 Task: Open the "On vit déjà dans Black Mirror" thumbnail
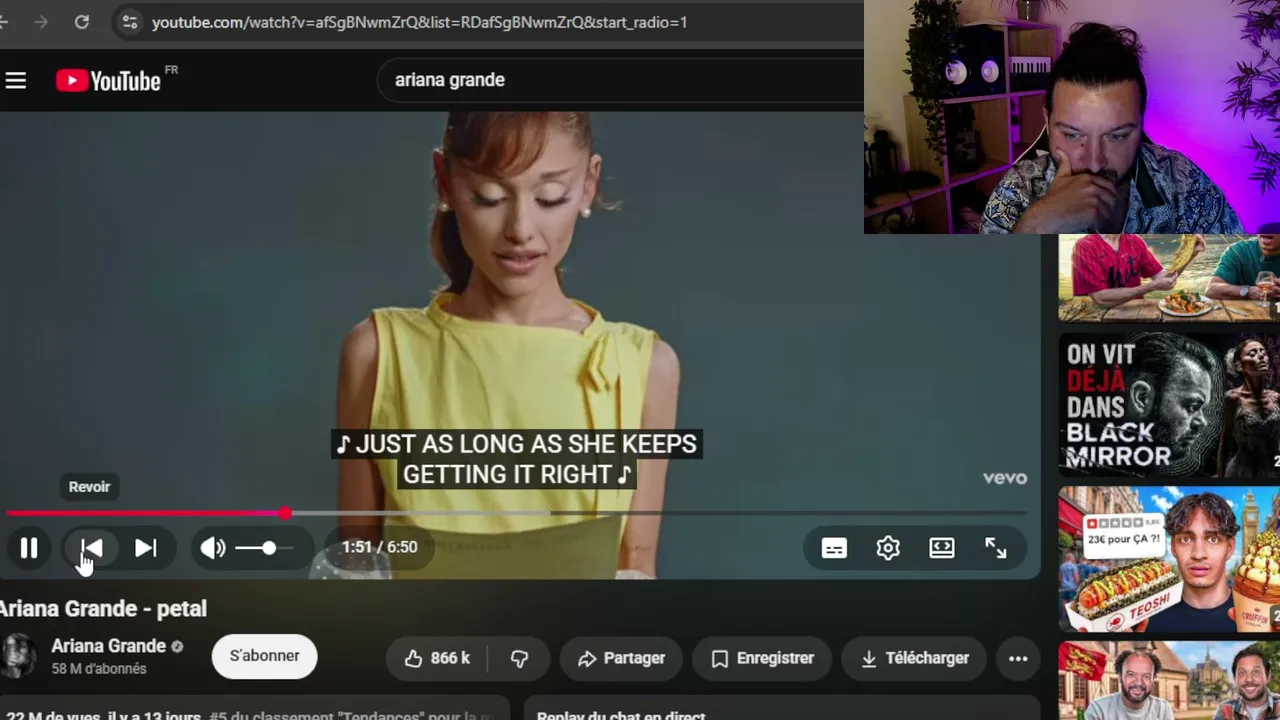click(x=1169, y=405)
